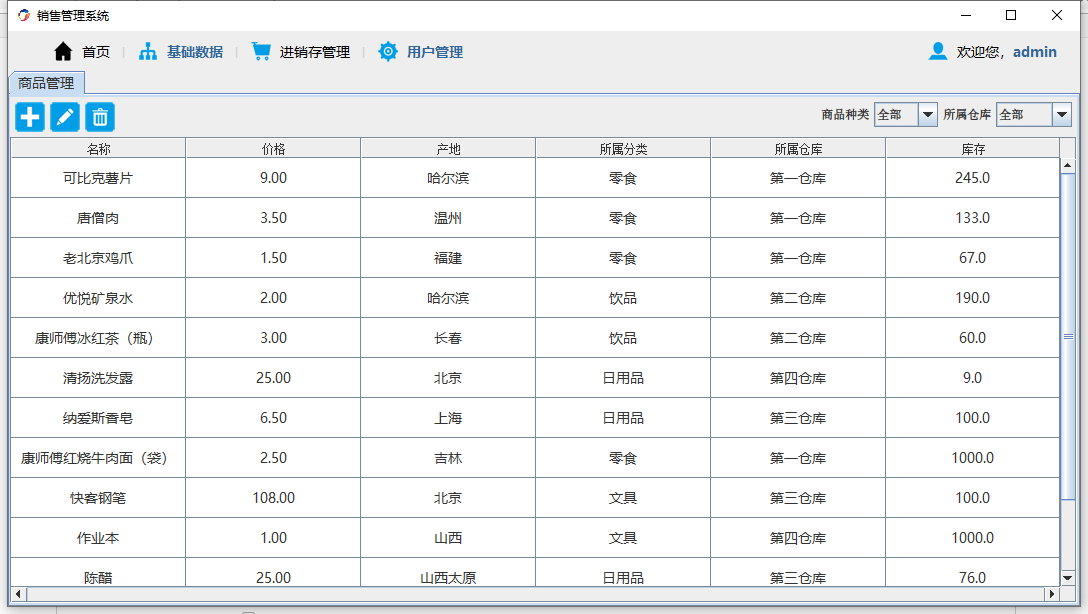Select the 康师傅红烧牛肉面（袋） name cell
The height and width of the screenshot is (614, 1088).
pos(98,458)
